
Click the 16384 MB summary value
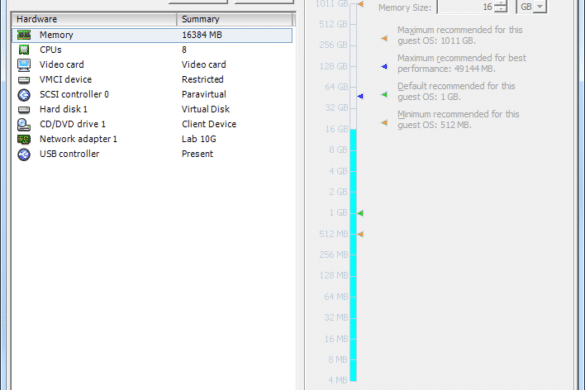pyautogui.click(x=202, y=35)
